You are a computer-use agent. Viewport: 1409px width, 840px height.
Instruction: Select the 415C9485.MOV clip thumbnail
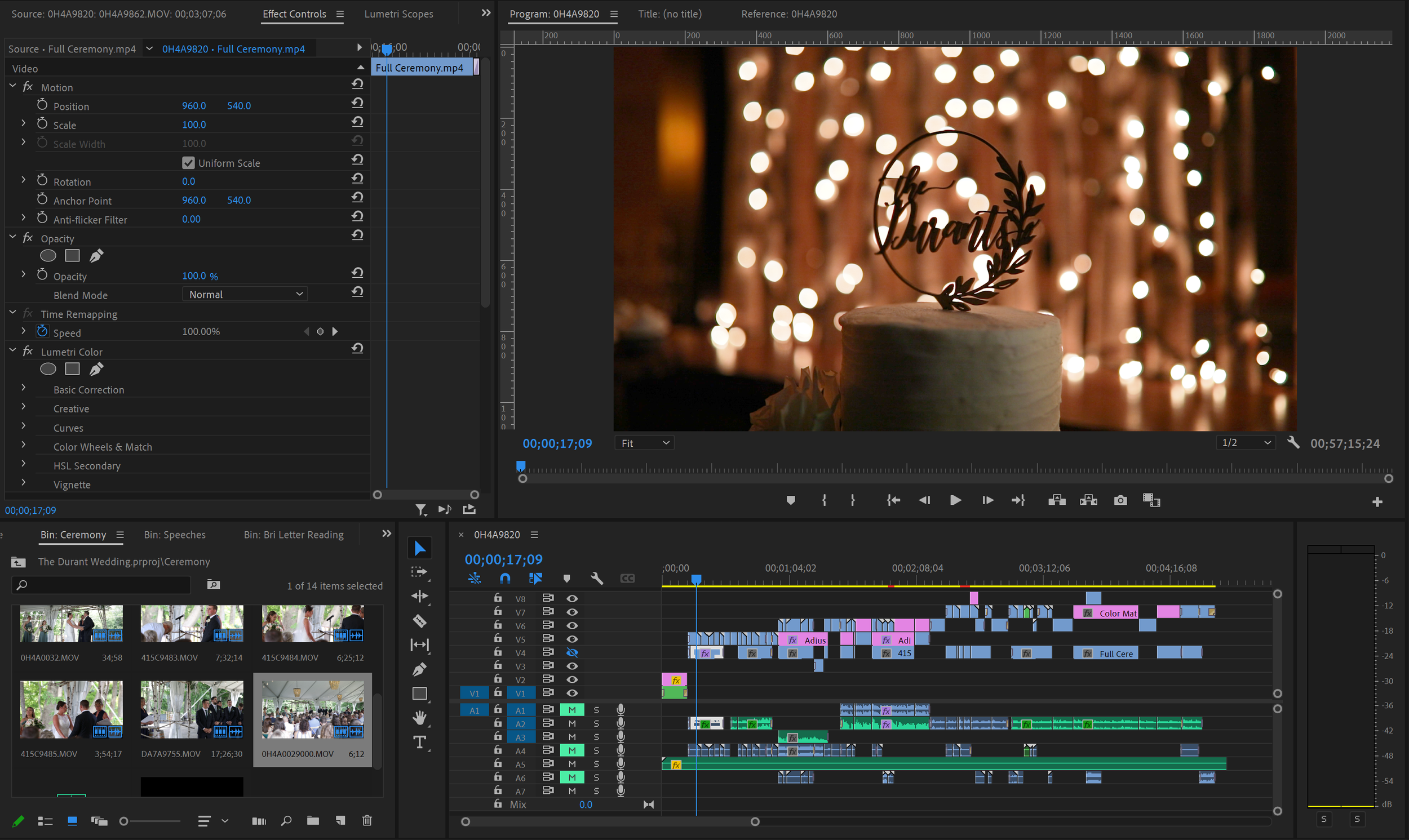(72, 710)
